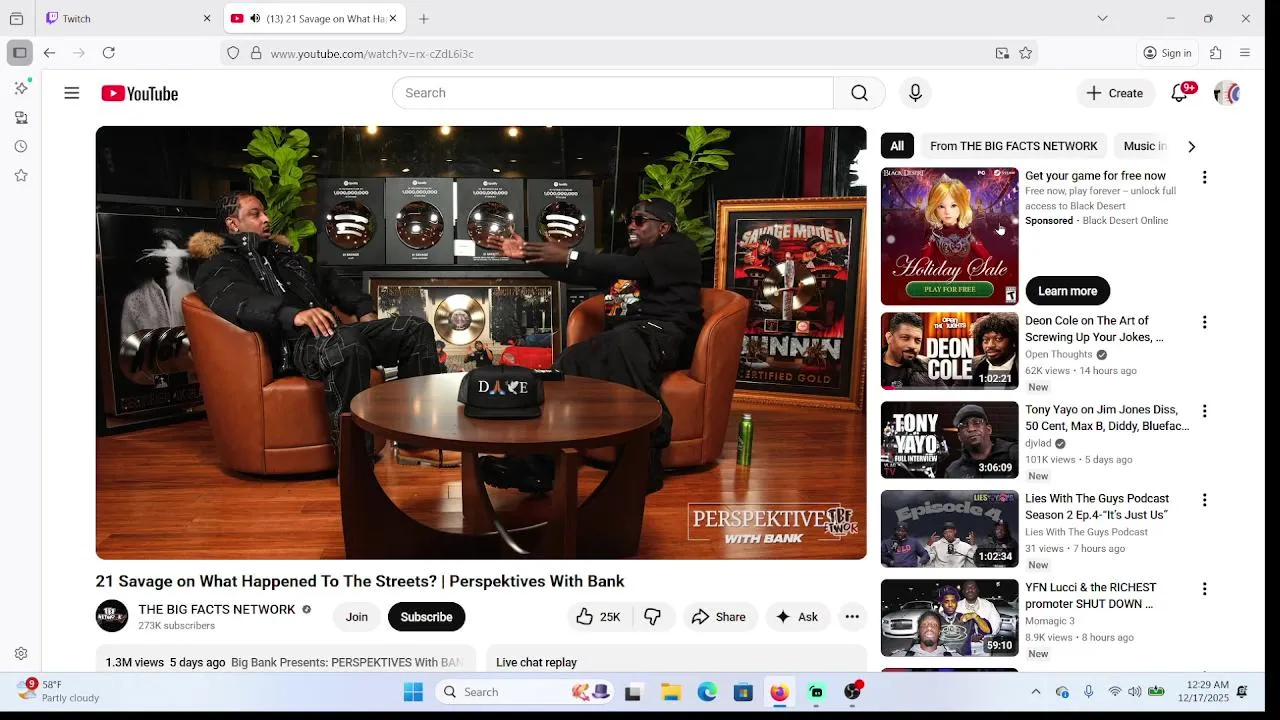The image size is (1280, 720).
Task: Open the account avatar menu
Action: [1227, 93]
